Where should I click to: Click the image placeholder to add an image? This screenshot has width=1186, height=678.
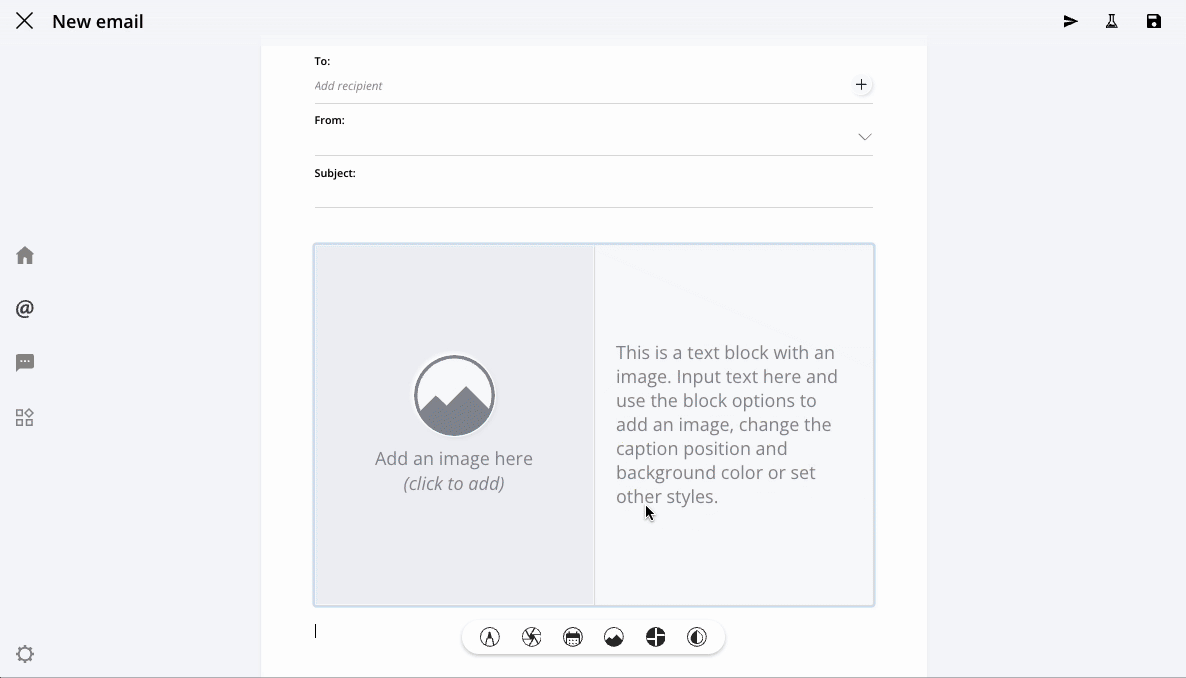[455, 396]
